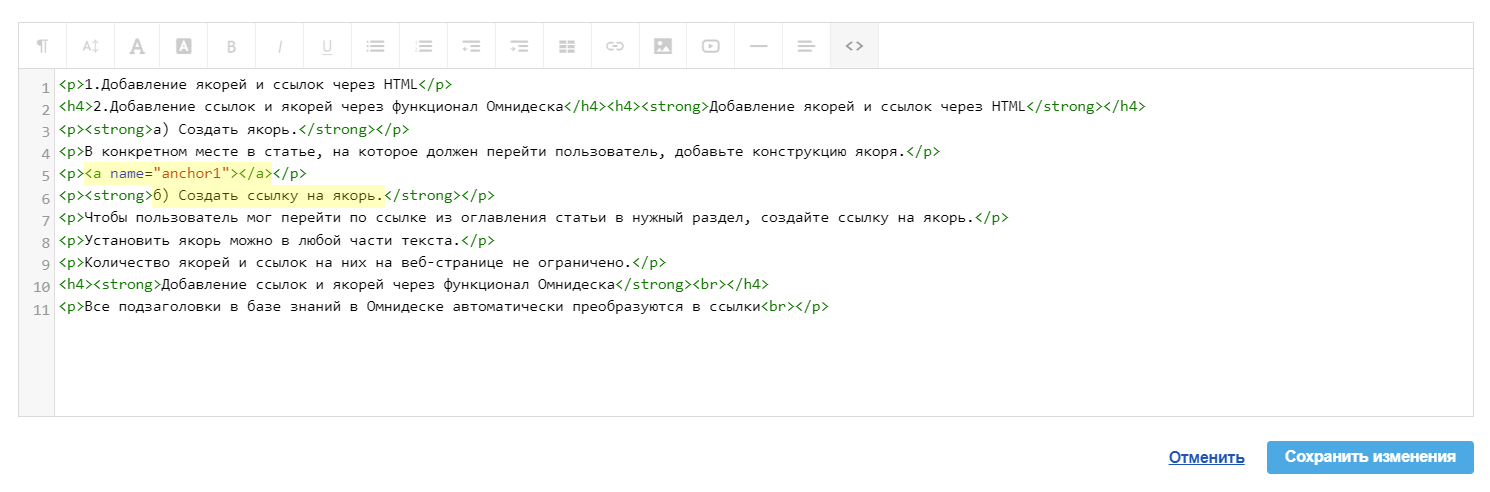Screen dimensions: 1490x492
Task: Click line 7 text Чтобы пользователь мог перейти
Action: [x=529, y=218]
